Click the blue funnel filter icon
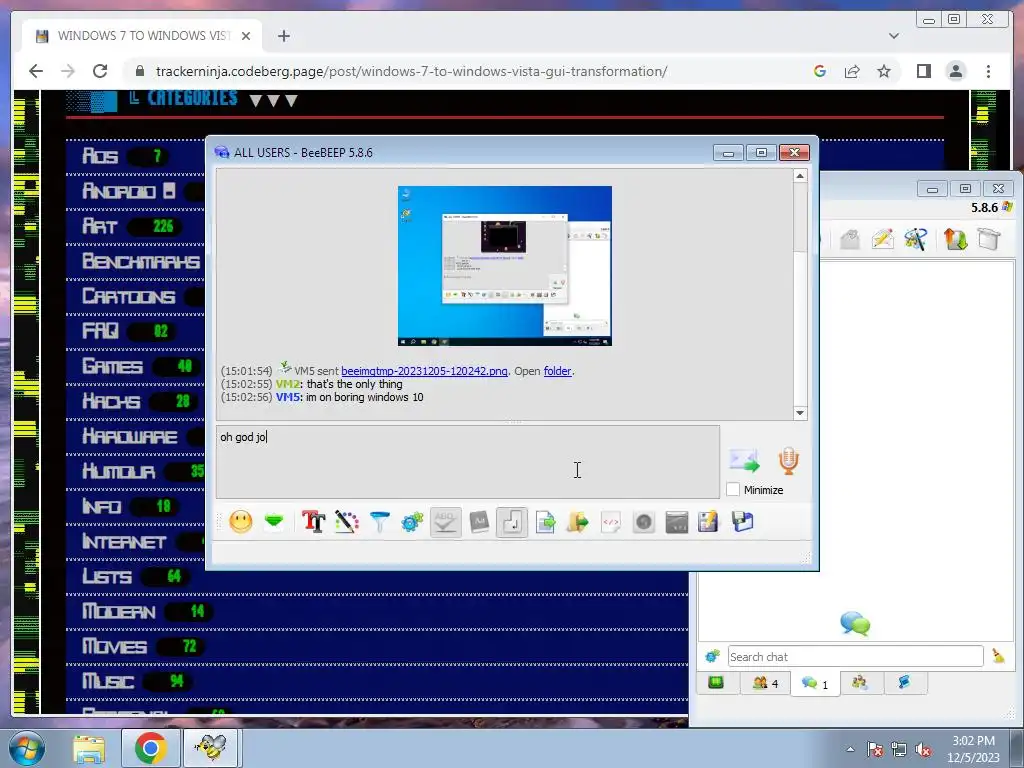Screen dimensions: 1024x768 coord(379,522)
